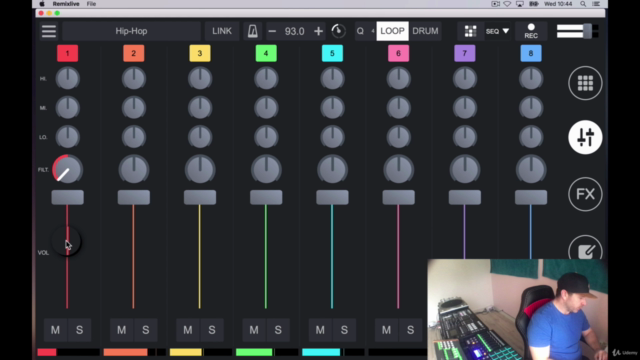Image resolution: width=640 pixels, height=360 pixels.
Task: Open Spotlight search in menu bar
Action: pos(583,4)
